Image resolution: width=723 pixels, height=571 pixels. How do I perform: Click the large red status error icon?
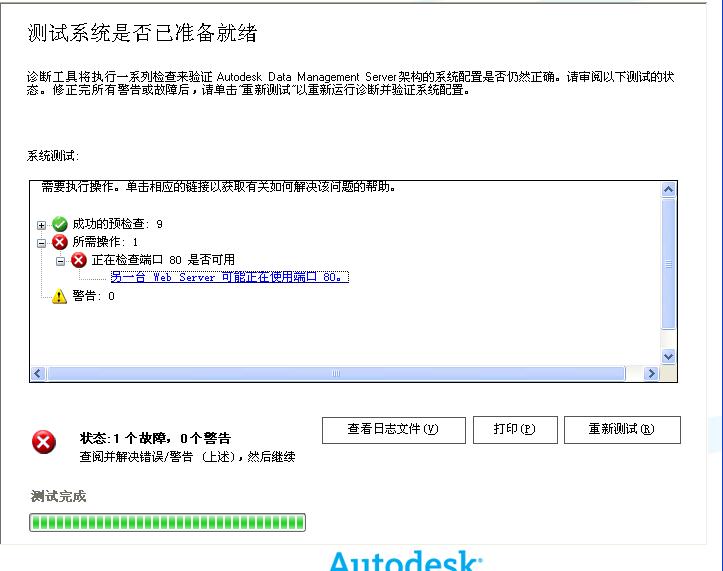(44, 442)
